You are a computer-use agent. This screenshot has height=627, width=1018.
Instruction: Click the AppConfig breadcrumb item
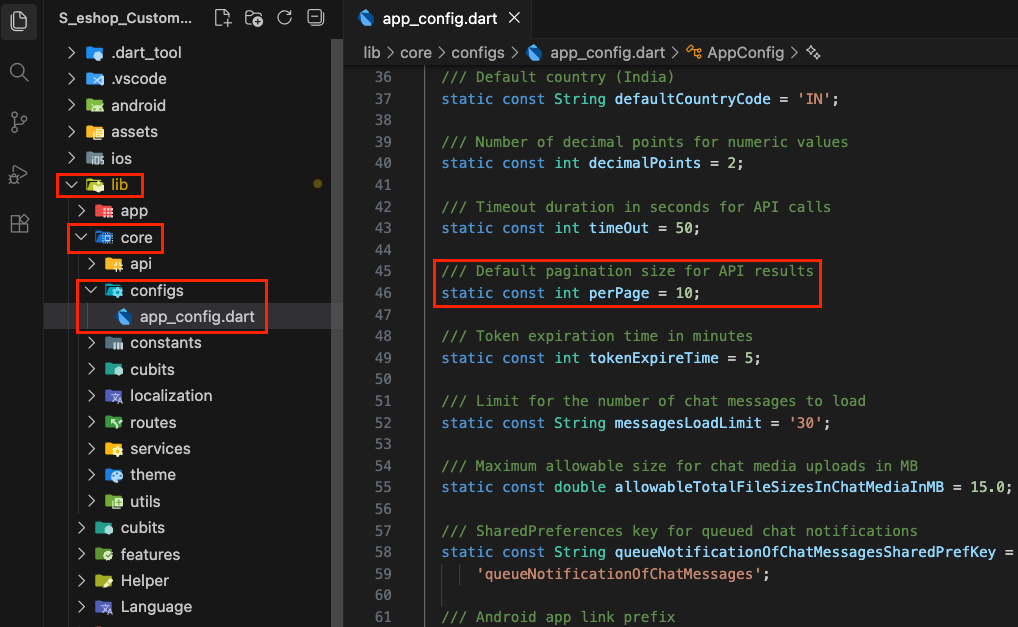tap(745, 52)
